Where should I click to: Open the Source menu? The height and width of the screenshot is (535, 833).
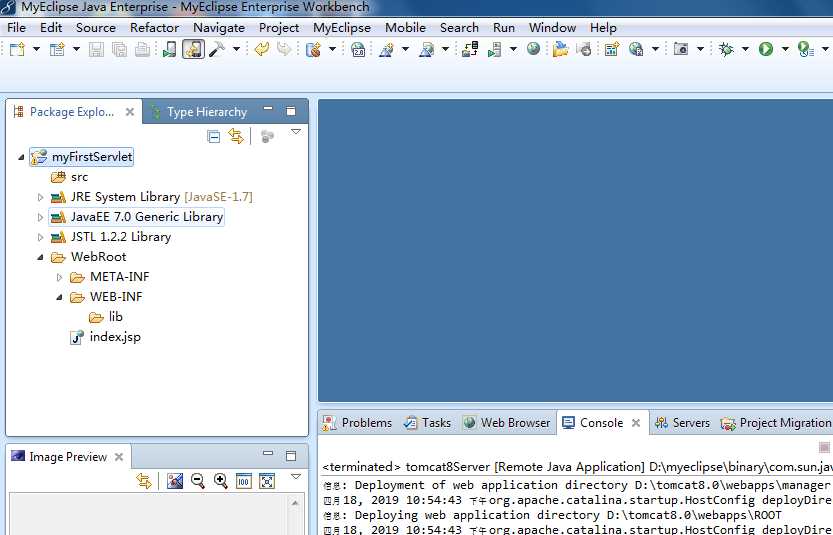tap(96, 28)
